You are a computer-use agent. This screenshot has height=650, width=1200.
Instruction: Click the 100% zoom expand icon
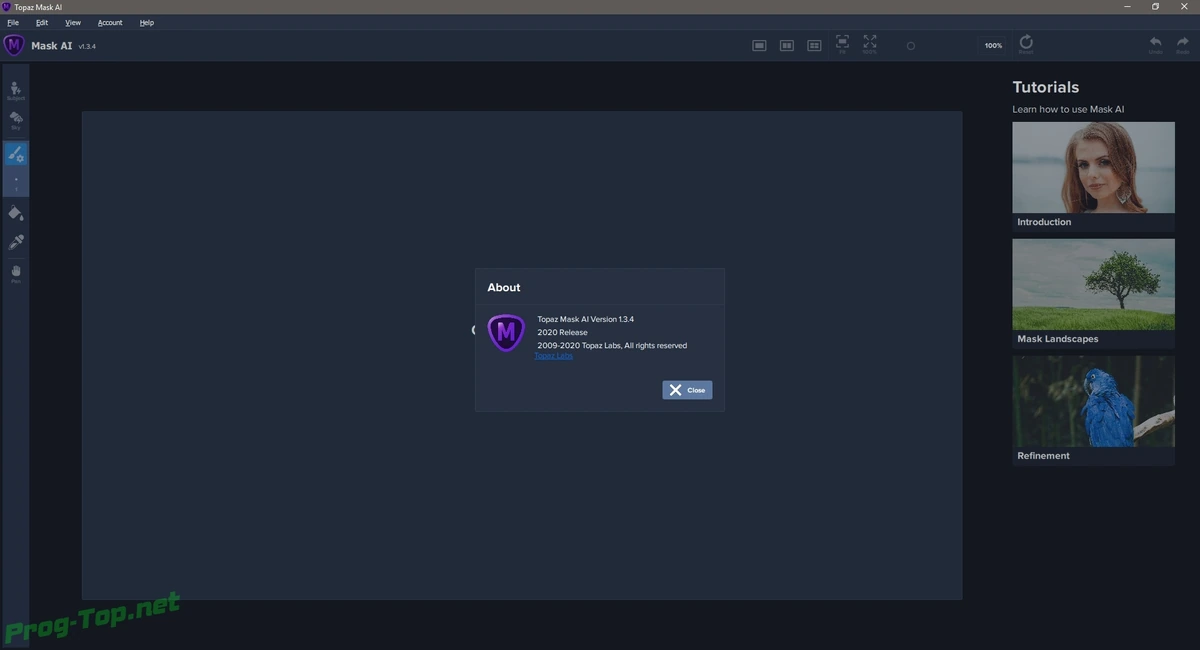tap(870, 44)
